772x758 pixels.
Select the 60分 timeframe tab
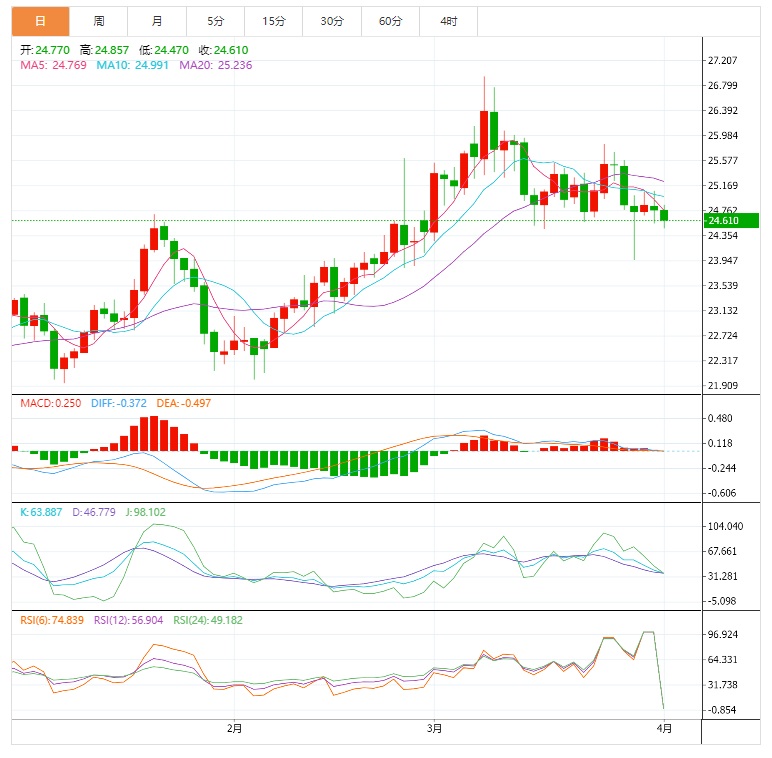390,21
